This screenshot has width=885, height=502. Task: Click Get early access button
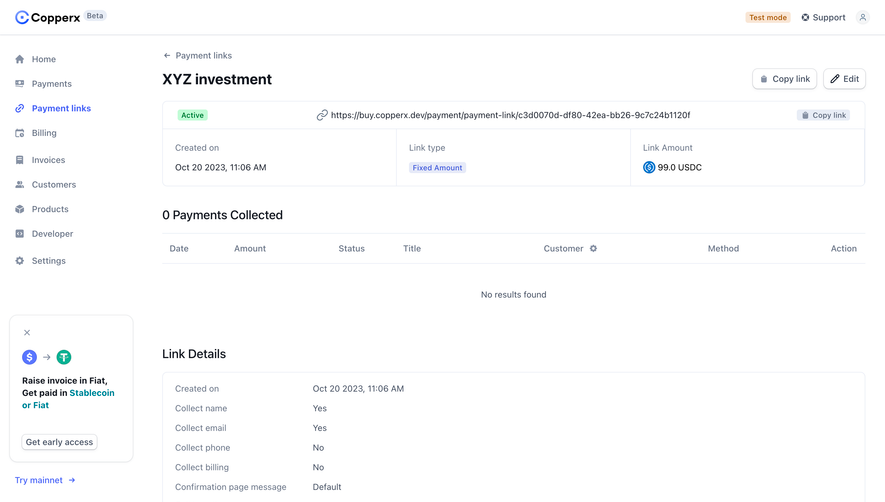59,442
